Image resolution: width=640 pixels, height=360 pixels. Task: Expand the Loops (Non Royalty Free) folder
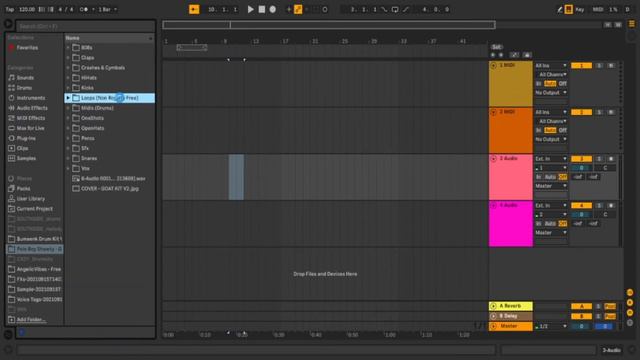coord(68,98)
